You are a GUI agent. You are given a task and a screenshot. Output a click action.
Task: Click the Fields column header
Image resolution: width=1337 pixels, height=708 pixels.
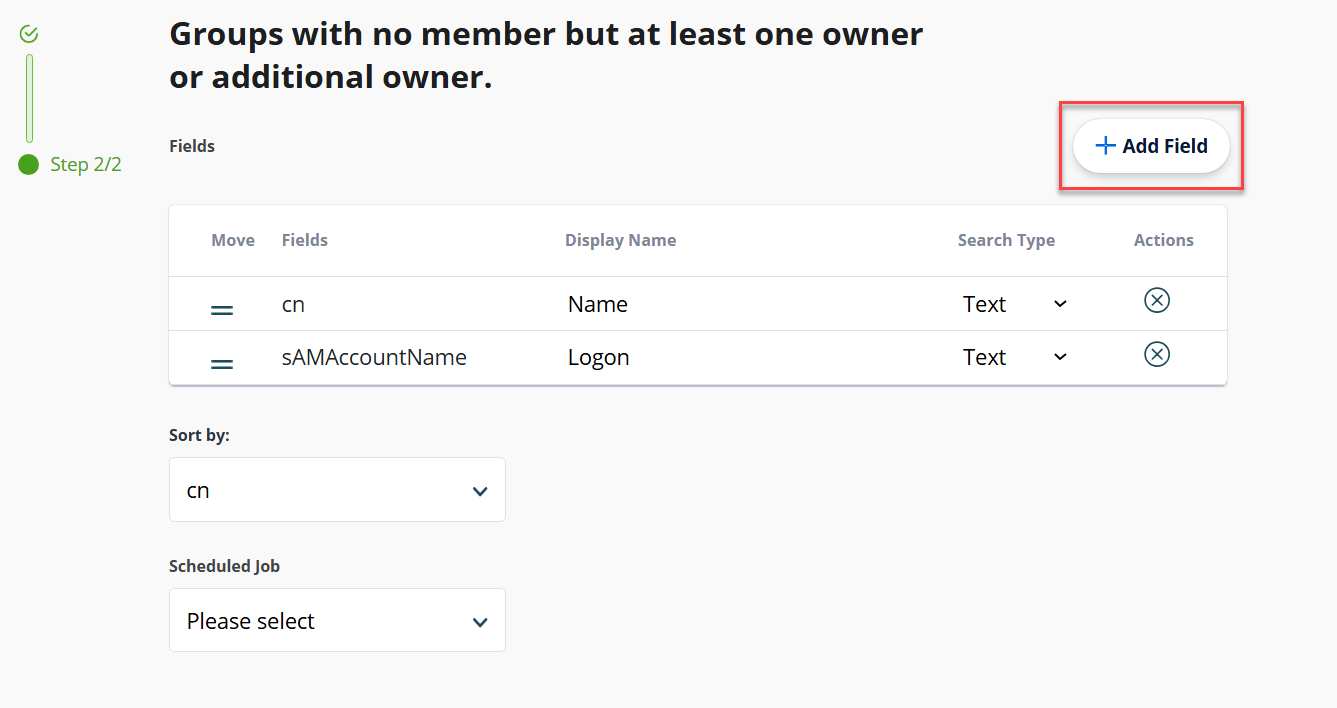tap(305, 240)
